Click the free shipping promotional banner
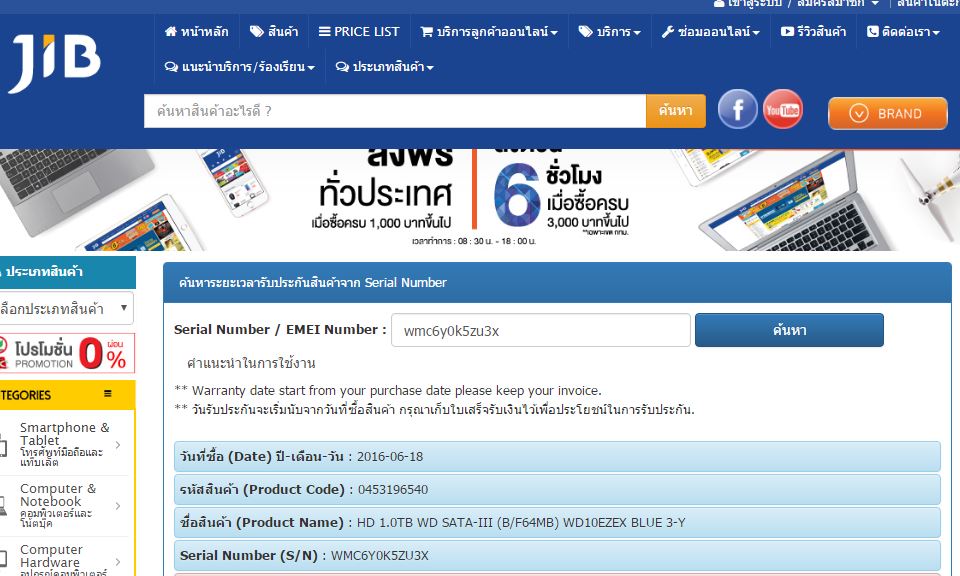The image size is (960, 576). [x=480, y=200]
